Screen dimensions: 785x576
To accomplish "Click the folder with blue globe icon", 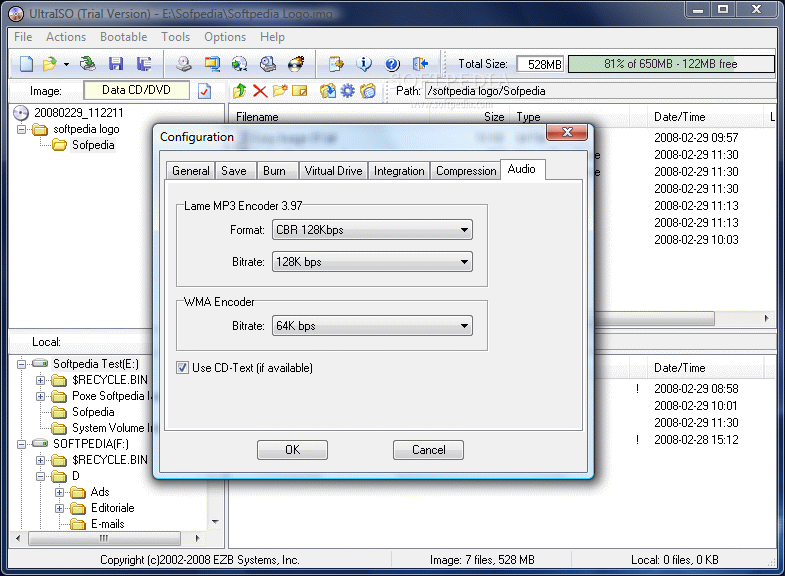I will (367, 91).
